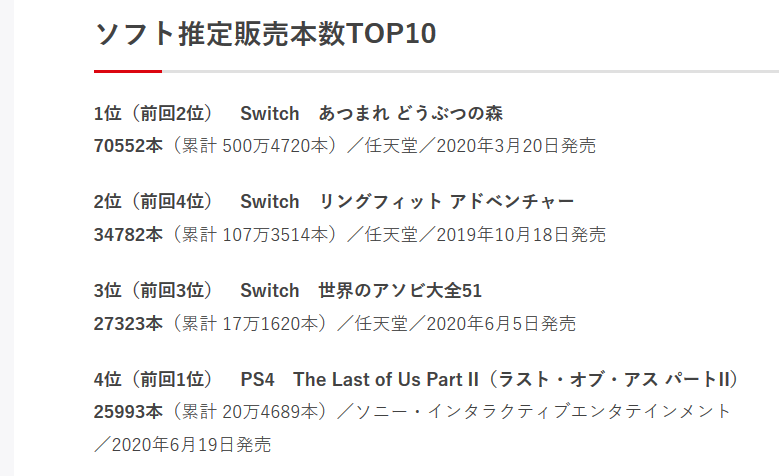Click the ソフト推定販売本数TOP10 heading
Screen dimensions: 779x476
click(x=265, y=34)
